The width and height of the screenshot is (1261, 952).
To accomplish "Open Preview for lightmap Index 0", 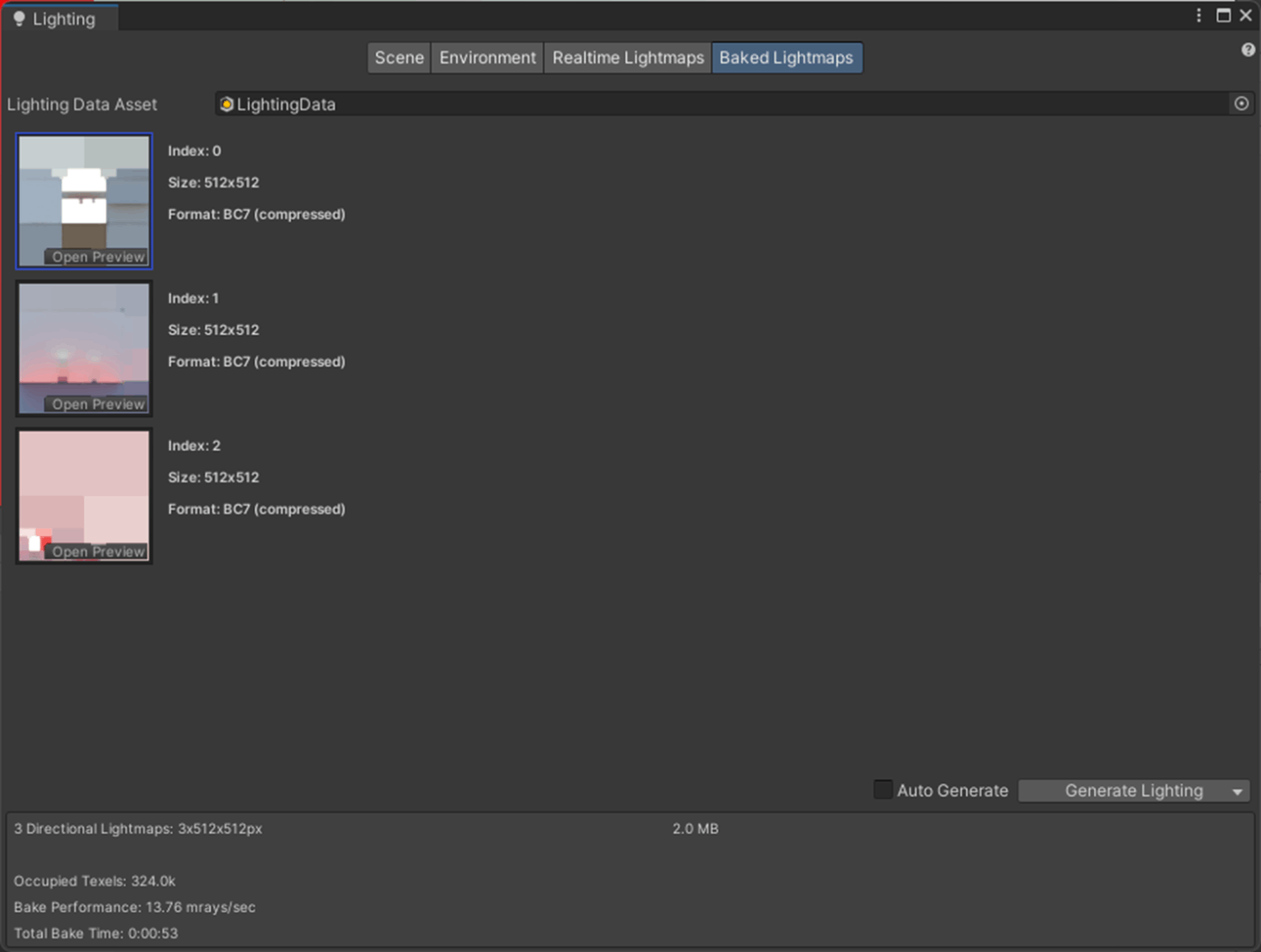I will 97,257.
